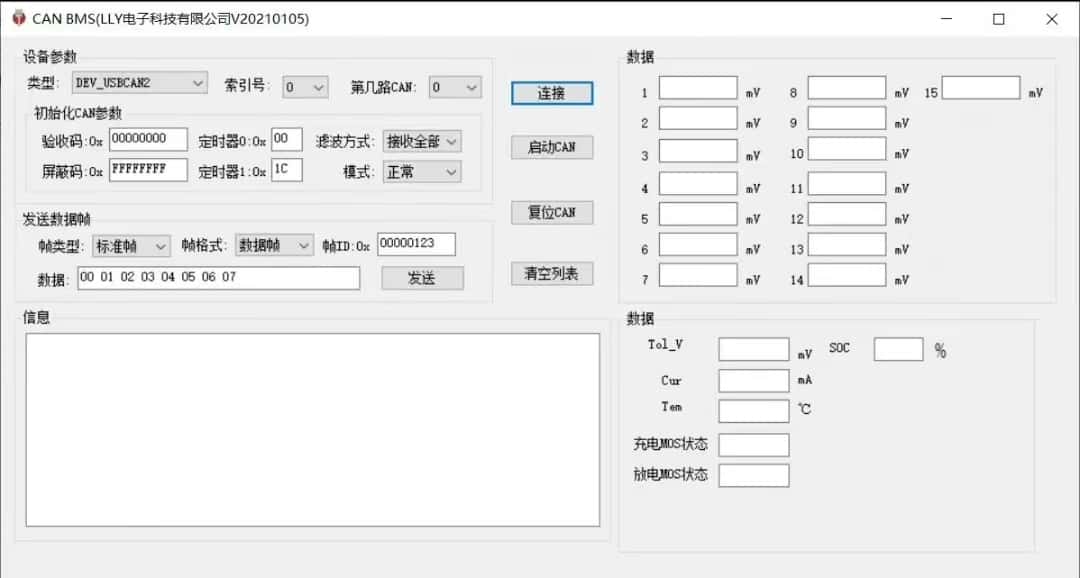The width and height of the screenshot is (1080, 578).
Task: Click cell 5 voltage field
Action: [698, 214]
